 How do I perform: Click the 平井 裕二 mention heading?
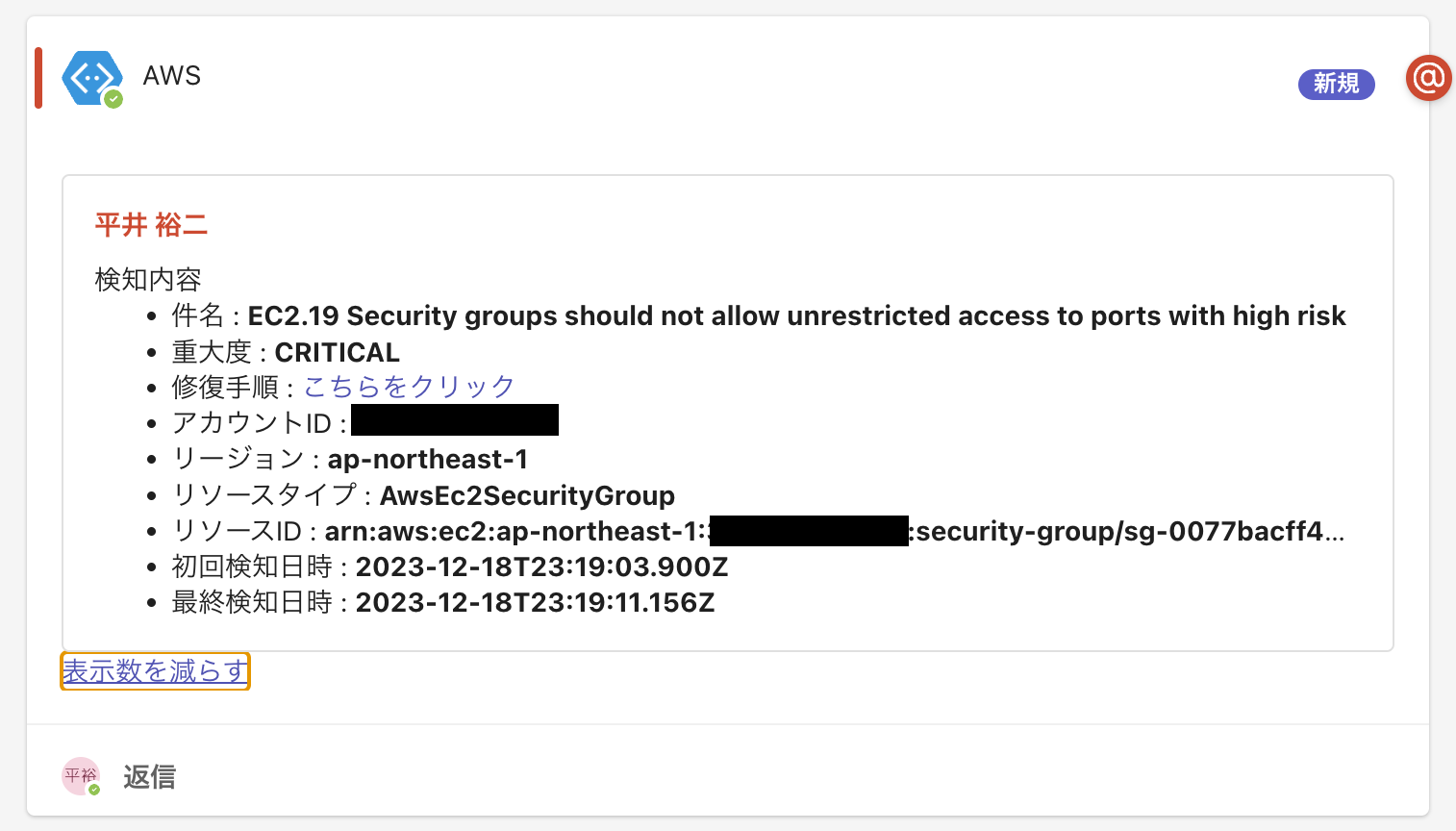[151, 225]
